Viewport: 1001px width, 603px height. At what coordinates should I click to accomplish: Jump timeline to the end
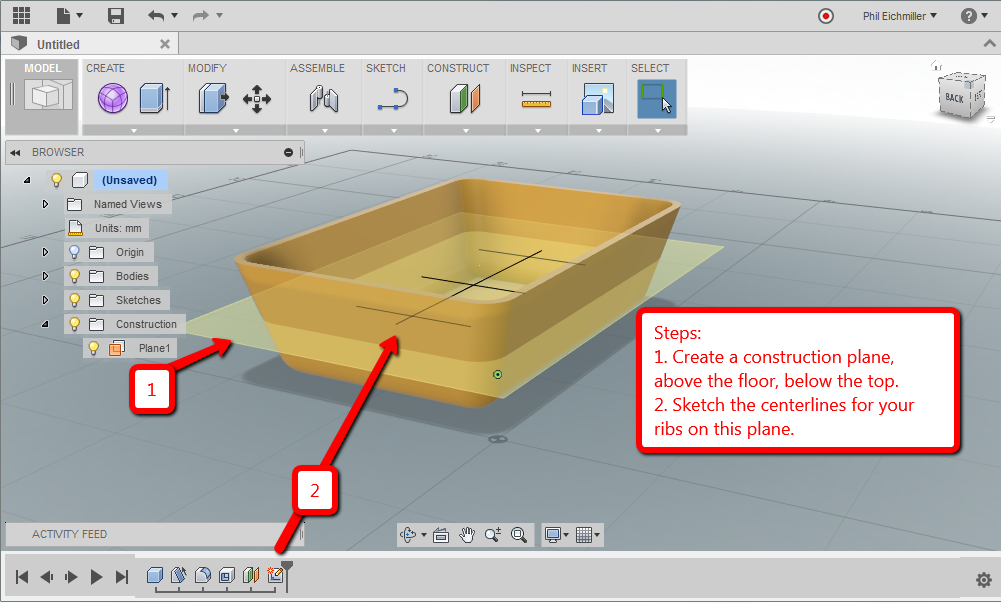click(121, 577)
